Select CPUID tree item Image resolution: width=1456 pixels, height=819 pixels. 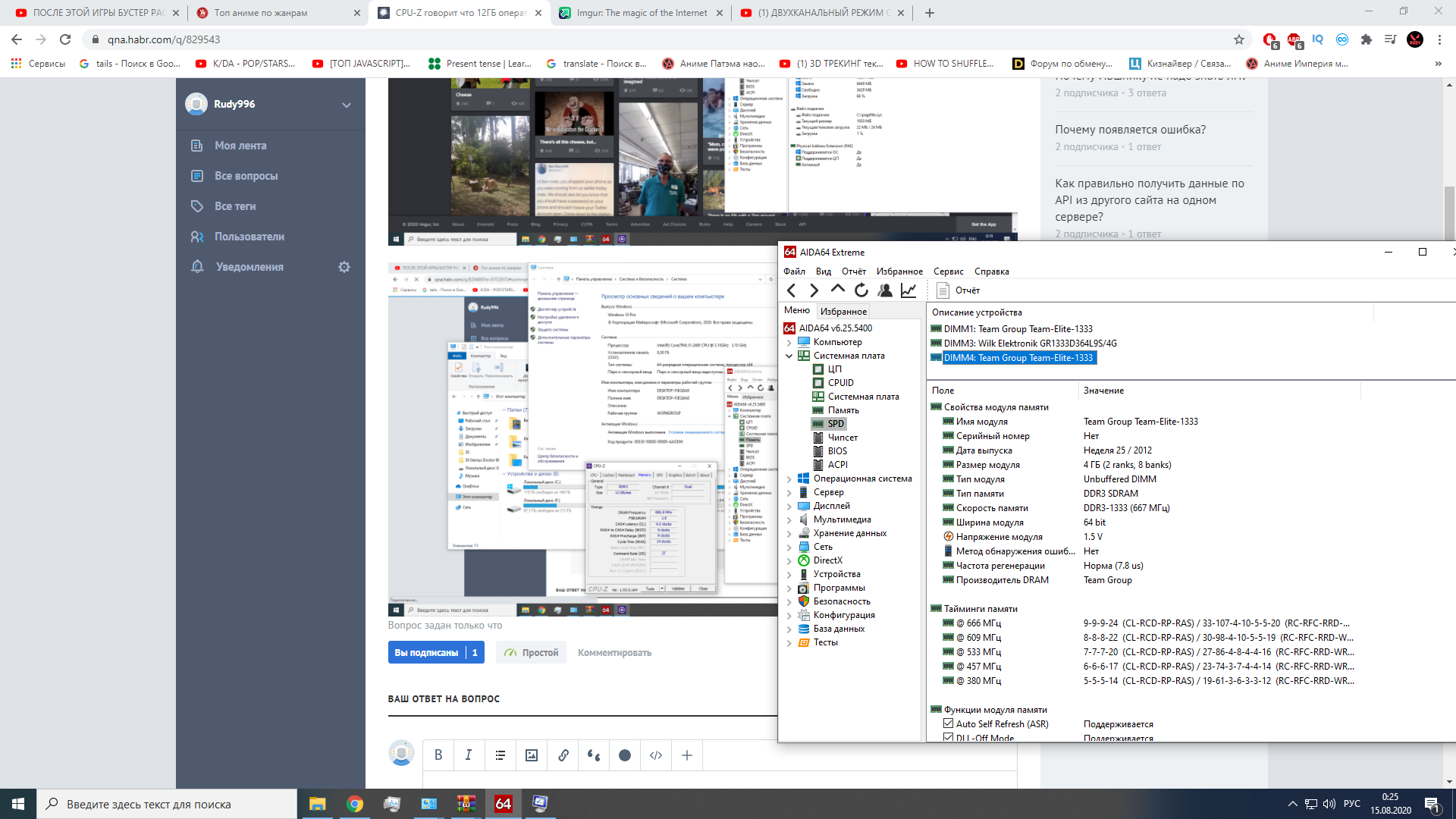point(840,383)
